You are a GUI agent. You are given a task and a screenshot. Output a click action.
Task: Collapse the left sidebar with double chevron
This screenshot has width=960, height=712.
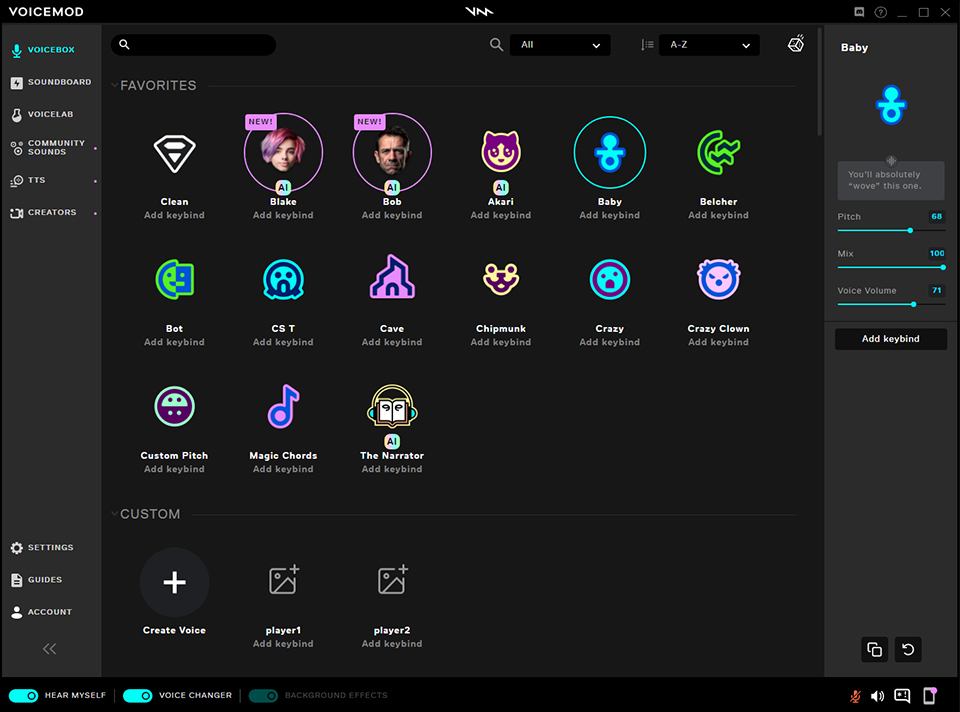click(50, 649)
